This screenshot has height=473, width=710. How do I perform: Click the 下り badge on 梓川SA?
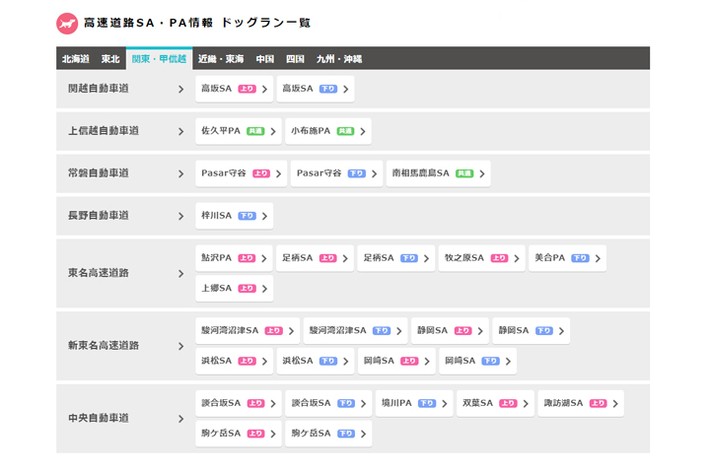pyautogui.click(x=247, y=216)
